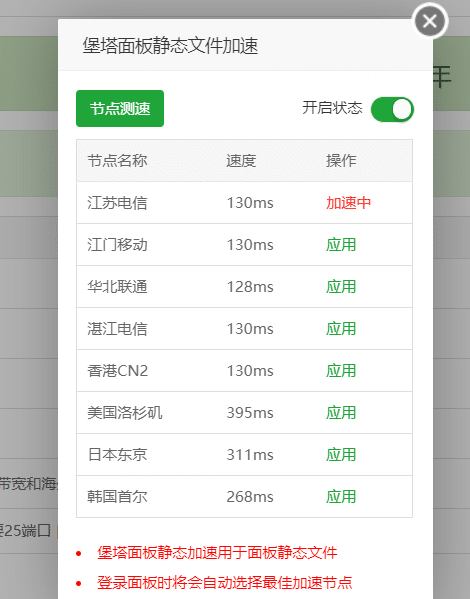The width and height of the screenshot is (470, 599).
Task: Click the dialog title 堡塔面板静态文件加速
Action: (x=170, y=46)
